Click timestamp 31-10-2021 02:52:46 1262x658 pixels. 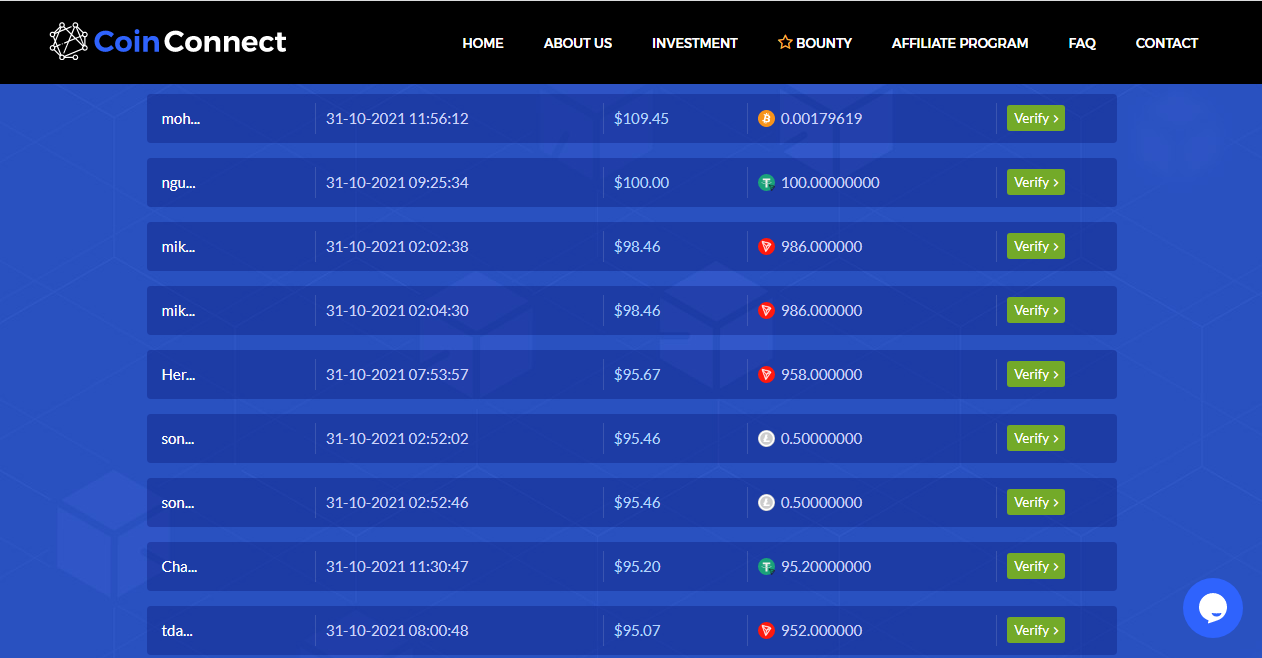click(397, 503)
